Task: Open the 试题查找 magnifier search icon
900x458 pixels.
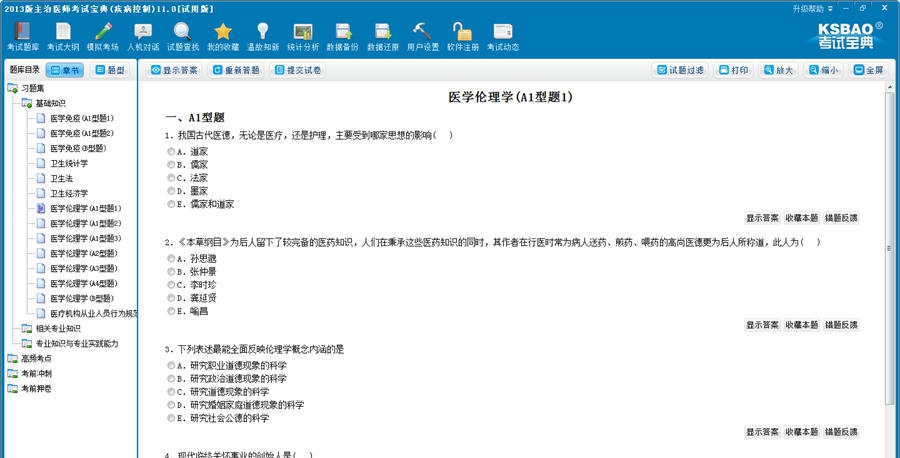Action: [183, 37]
